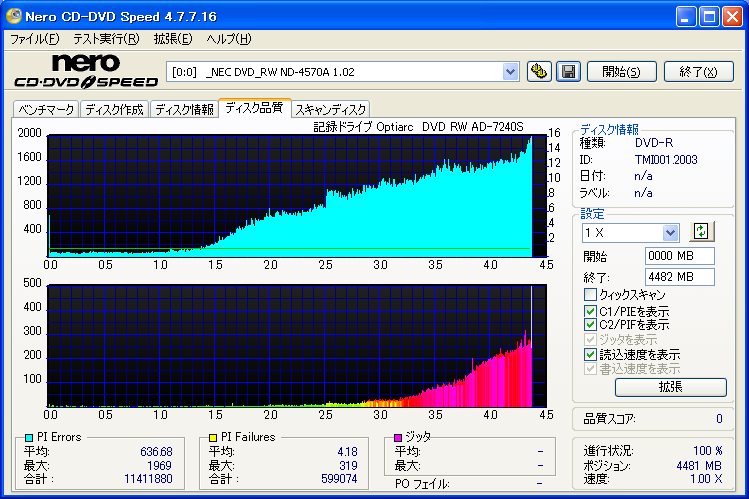Click the PI Errors average 636.68
This screenshot has width=749, height=499.
(x=156, y=451)
